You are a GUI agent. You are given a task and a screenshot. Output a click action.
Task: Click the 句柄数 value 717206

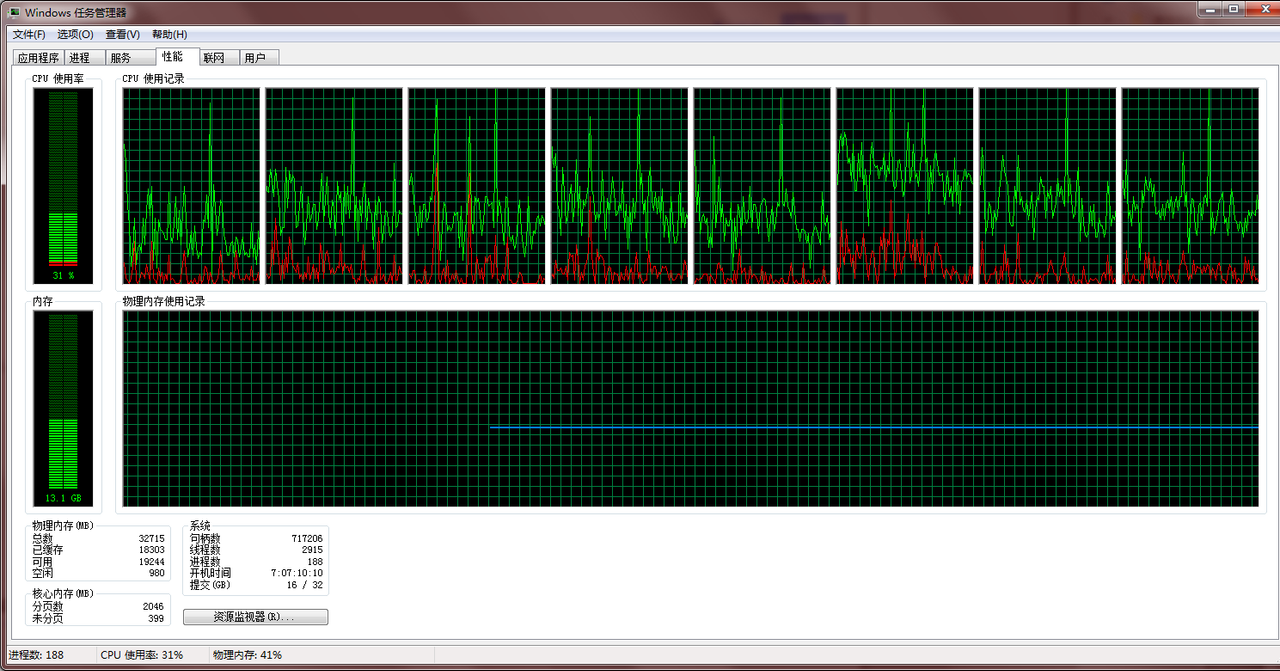tap(307, 538)
